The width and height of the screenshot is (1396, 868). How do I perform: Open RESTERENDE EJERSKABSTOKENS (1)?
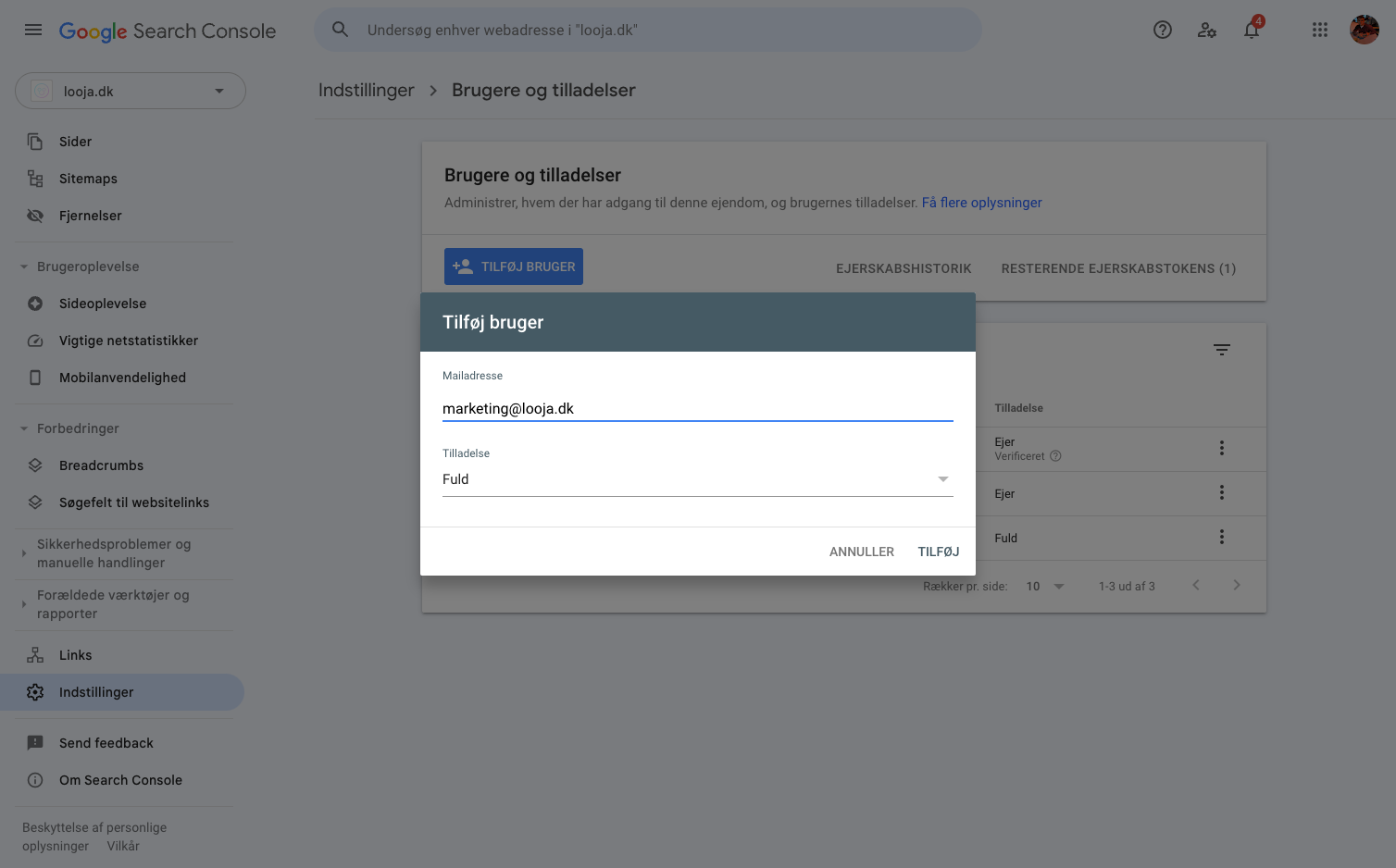tap(1118, 268)
